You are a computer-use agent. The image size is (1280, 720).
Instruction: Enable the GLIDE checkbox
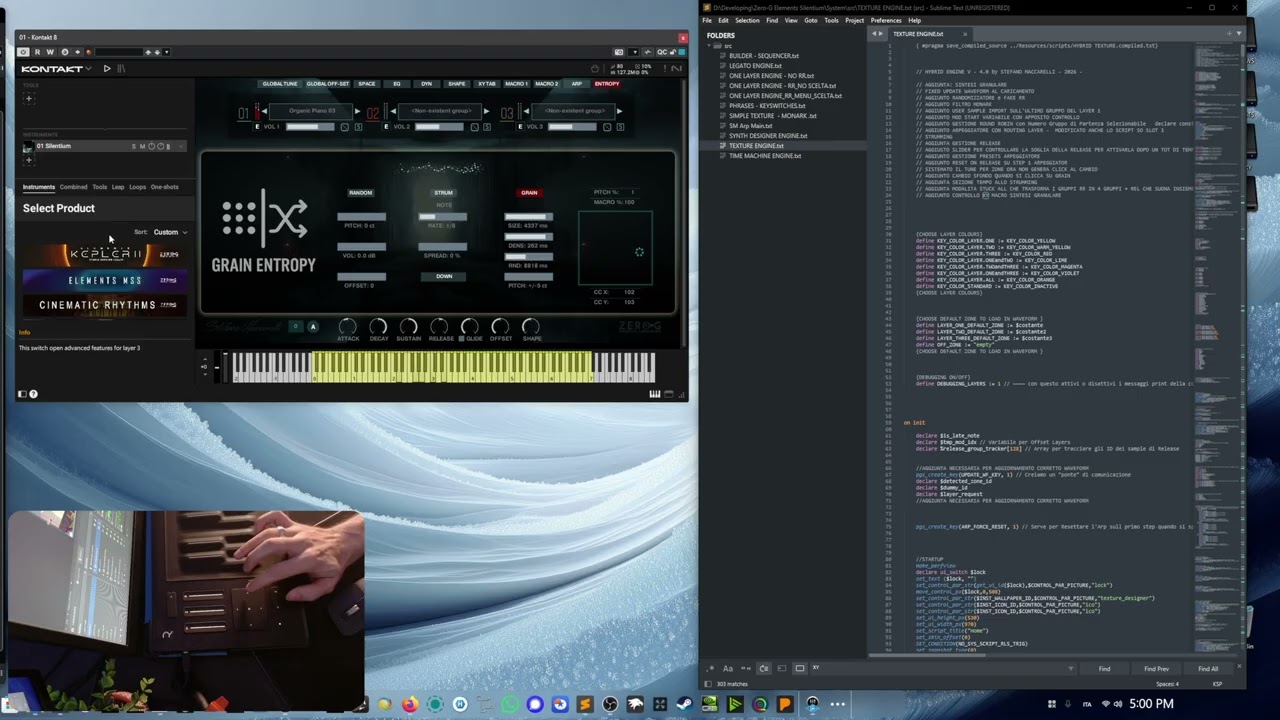462,338
